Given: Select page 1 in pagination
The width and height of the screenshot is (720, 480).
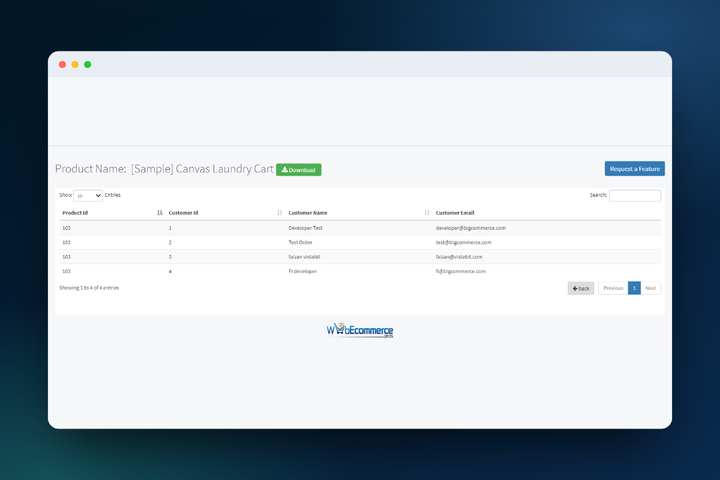Looking at the screenshot, I should [x=634, y=288].
